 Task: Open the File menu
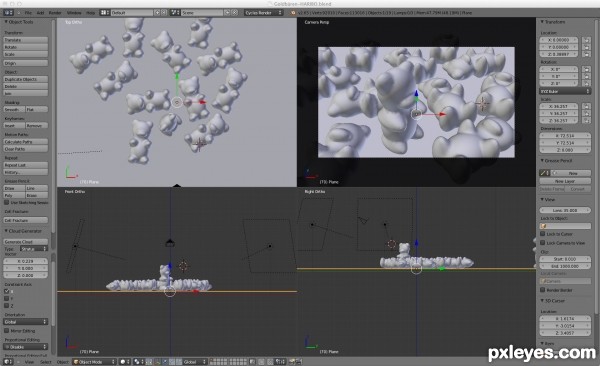[28, 13]
